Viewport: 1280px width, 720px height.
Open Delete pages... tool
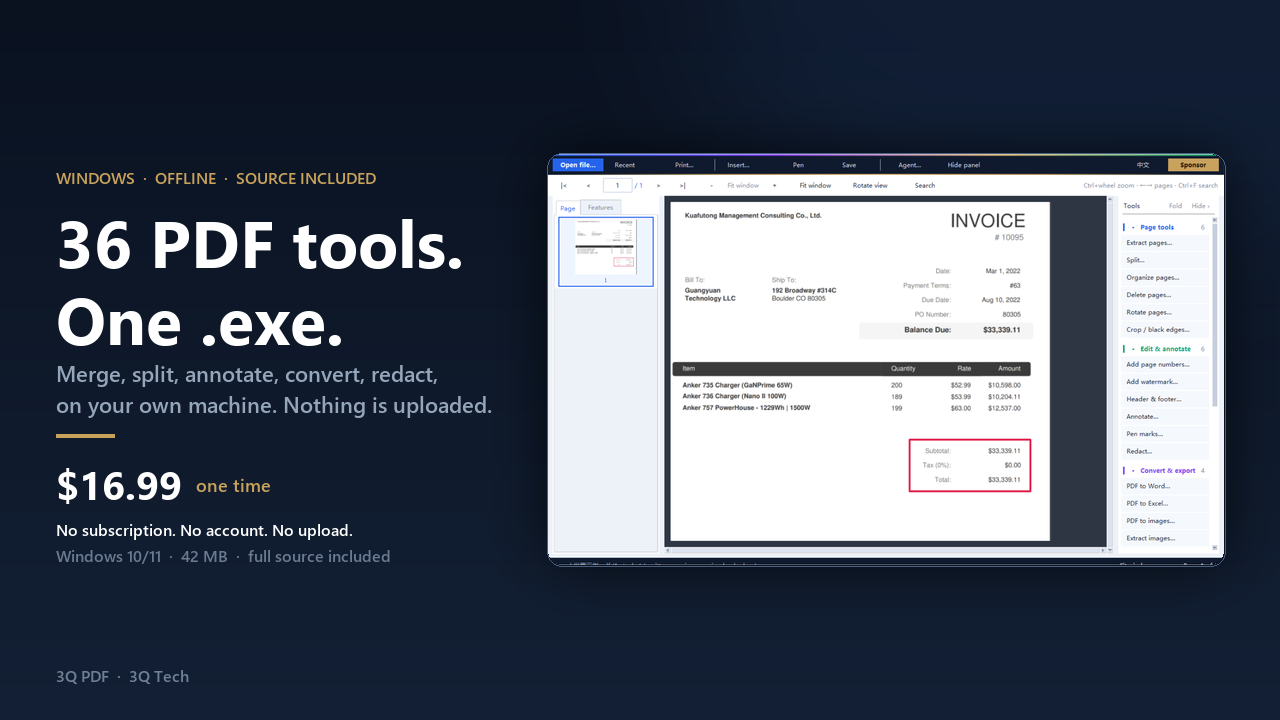click(x=1165, y=295)
